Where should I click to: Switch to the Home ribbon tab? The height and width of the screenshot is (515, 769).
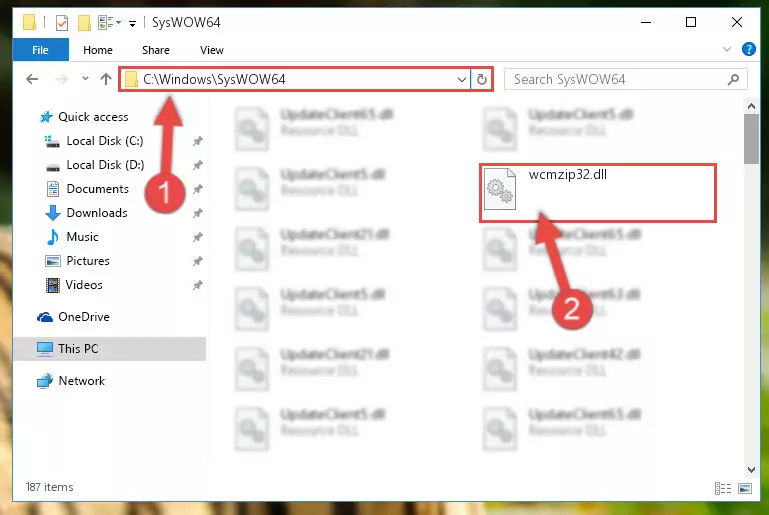point(98,50)
